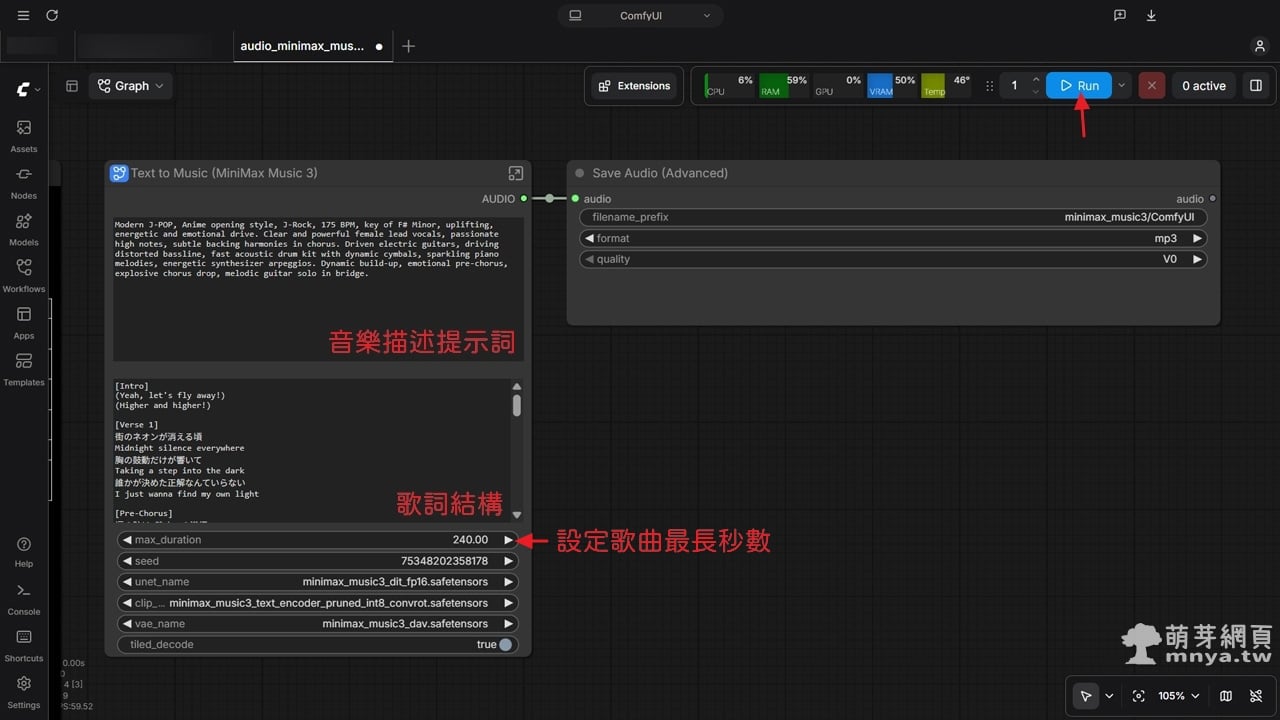
Task: Open the Extensions manager
Action: tap(634, 86)
